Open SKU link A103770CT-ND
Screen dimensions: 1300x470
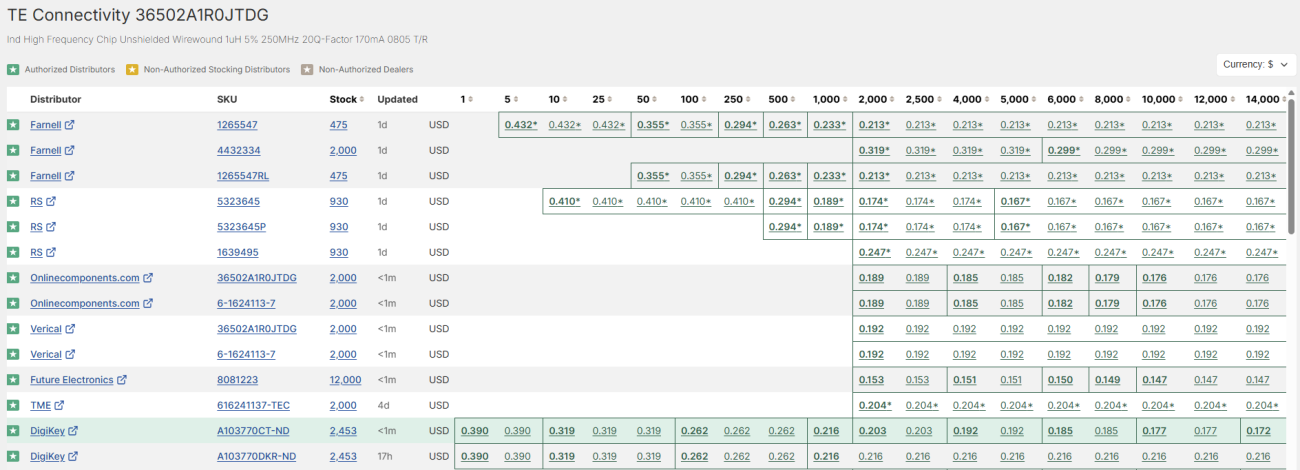point(255,431)
